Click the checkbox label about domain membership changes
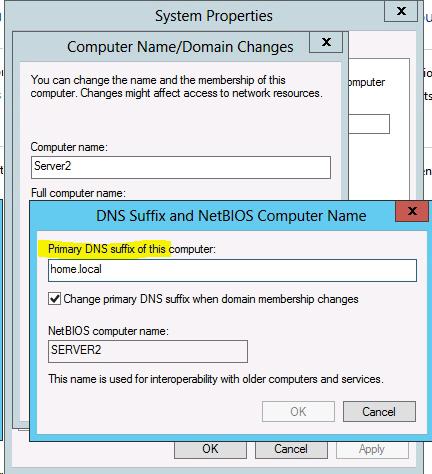The height and width of the screenshot is (474, 432). click(x=211, y=299)
